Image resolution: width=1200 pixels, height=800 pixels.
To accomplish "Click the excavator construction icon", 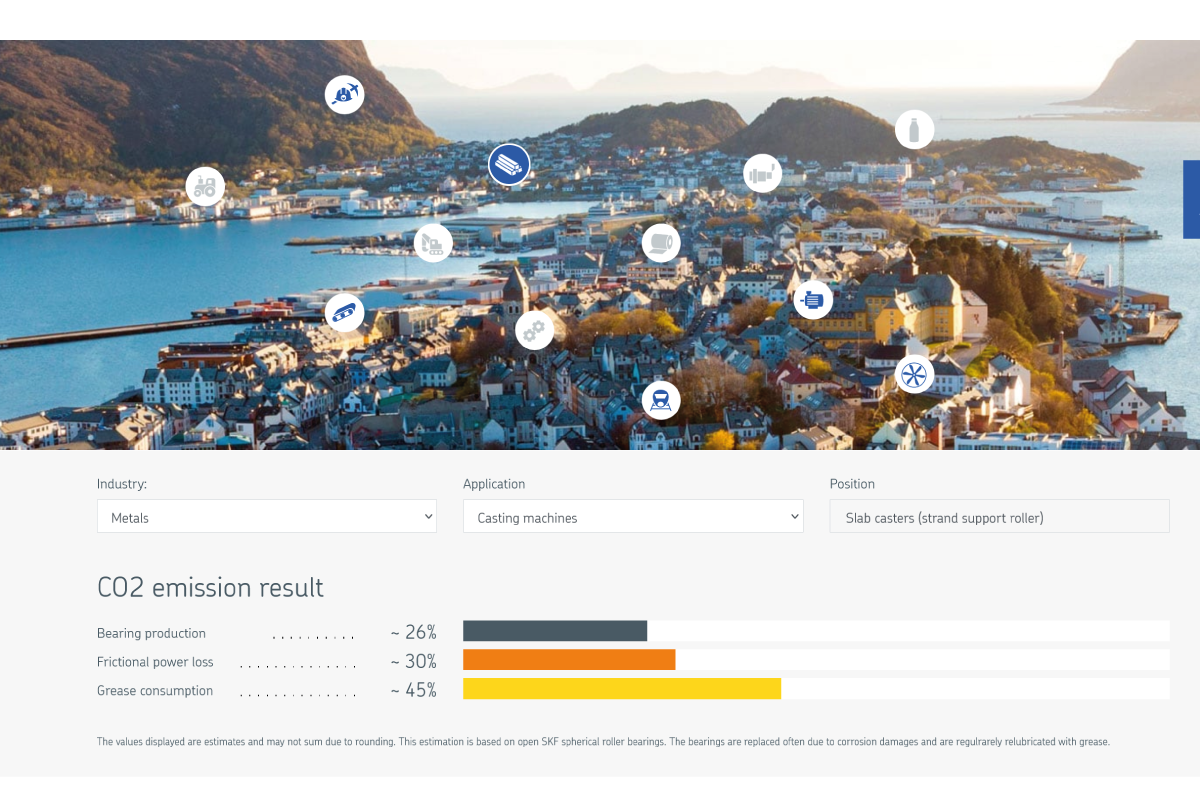I will click(433, 242).
